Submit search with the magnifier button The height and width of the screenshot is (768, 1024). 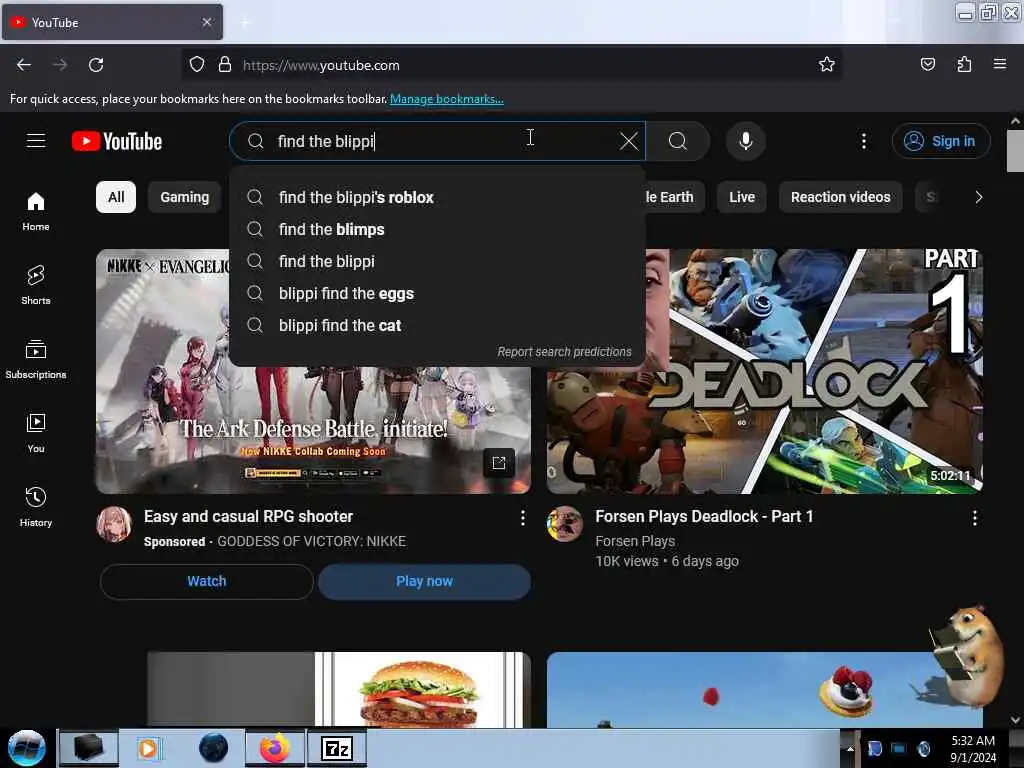click(x=678, y=141)
